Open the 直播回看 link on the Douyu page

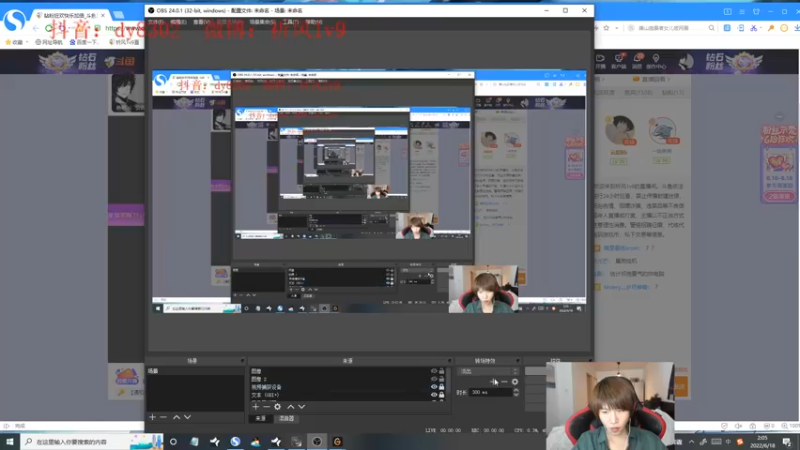click(652, 79)
